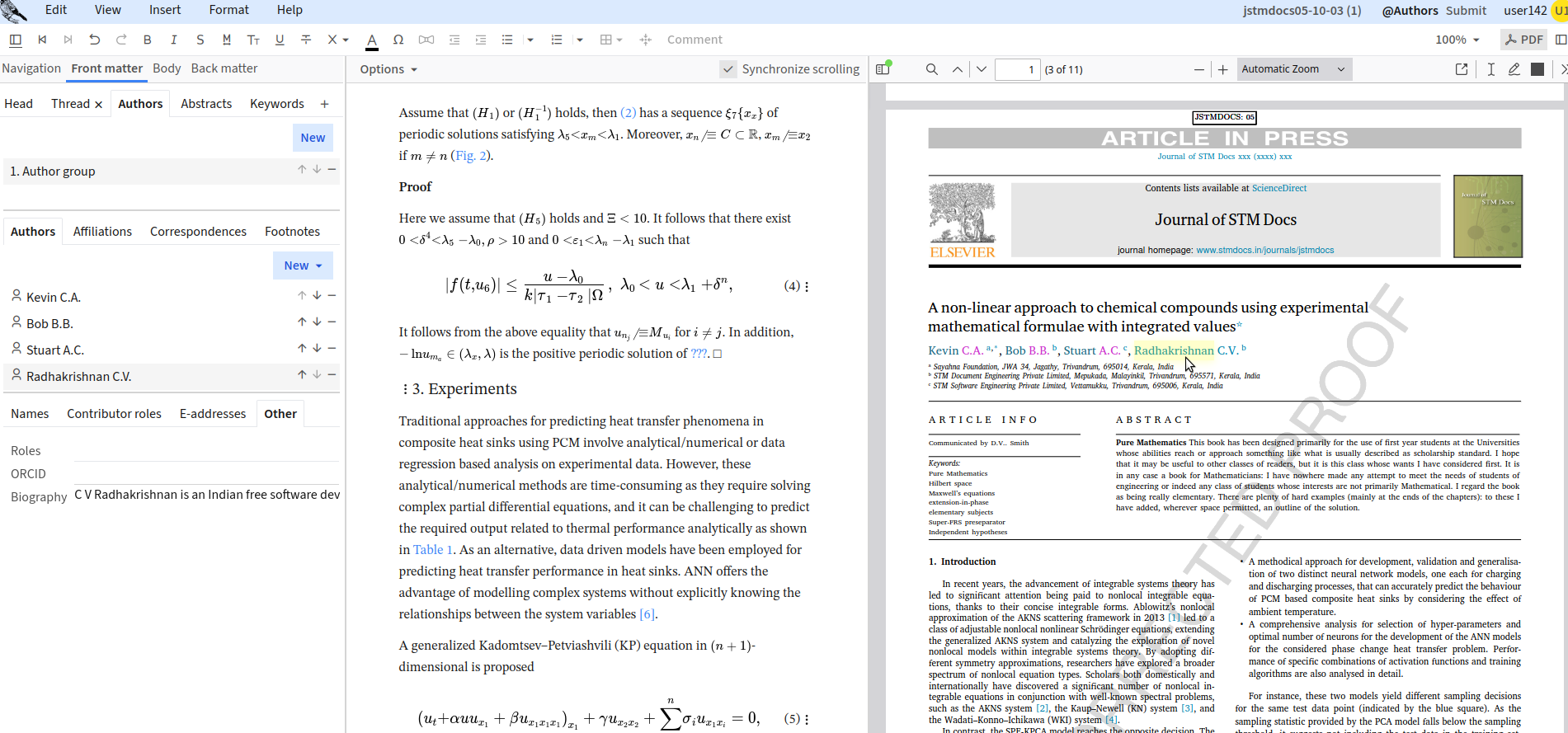1568x733 pixels.
Task: Apply bold formatting with the B icon
Action: (147, 40)
